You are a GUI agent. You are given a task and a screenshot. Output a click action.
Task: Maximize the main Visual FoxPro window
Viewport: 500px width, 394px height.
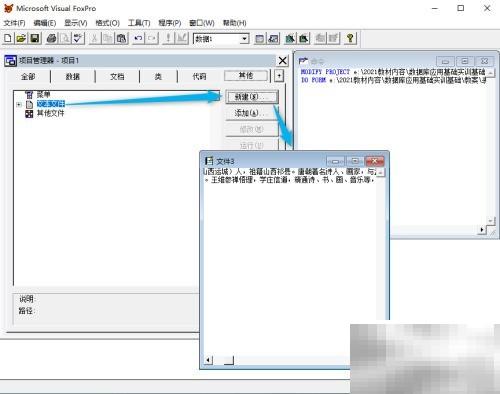tap(460, 8)
